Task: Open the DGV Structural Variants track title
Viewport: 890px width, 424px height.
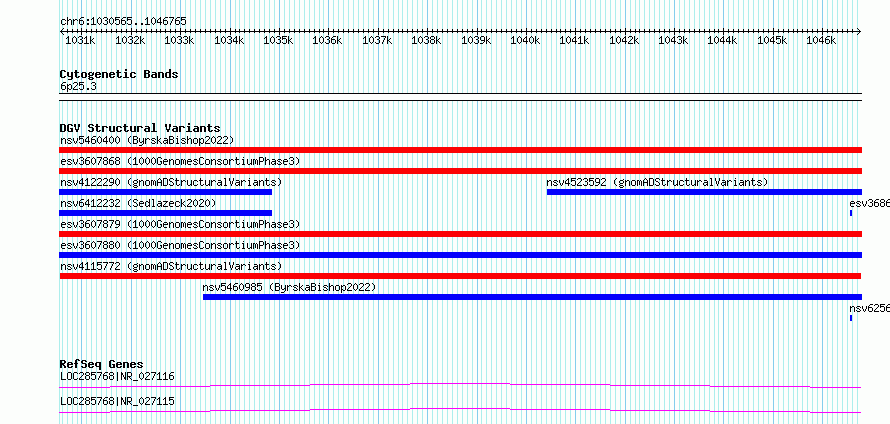Action: pos(140,128)
